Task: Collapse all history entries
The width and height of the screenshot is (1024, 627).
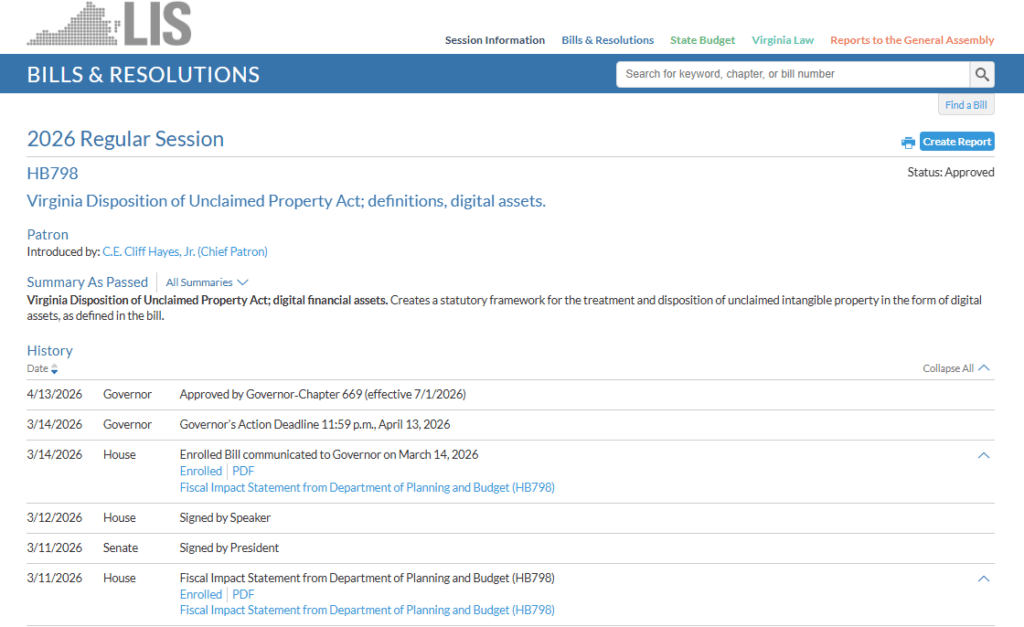Action: pos(956,368)
